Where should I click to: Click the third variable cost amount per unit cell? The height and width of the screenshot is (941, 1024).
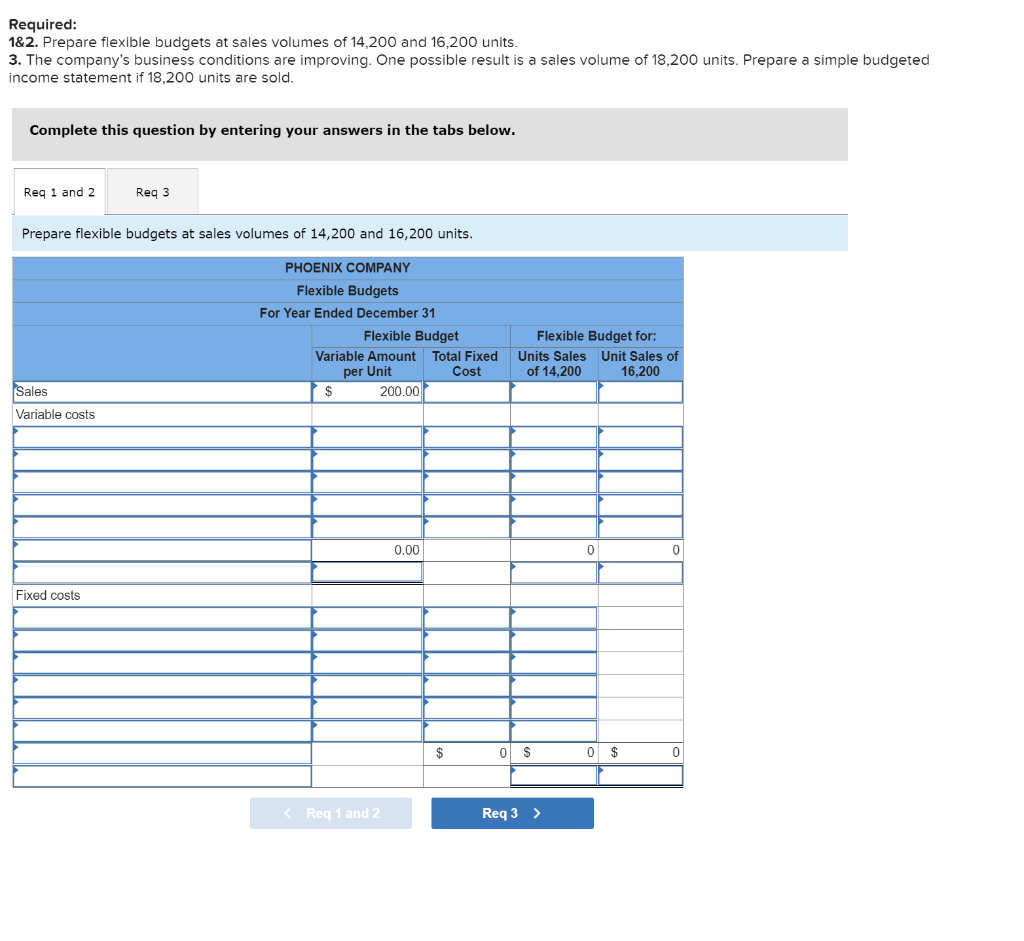coord(367,482)
